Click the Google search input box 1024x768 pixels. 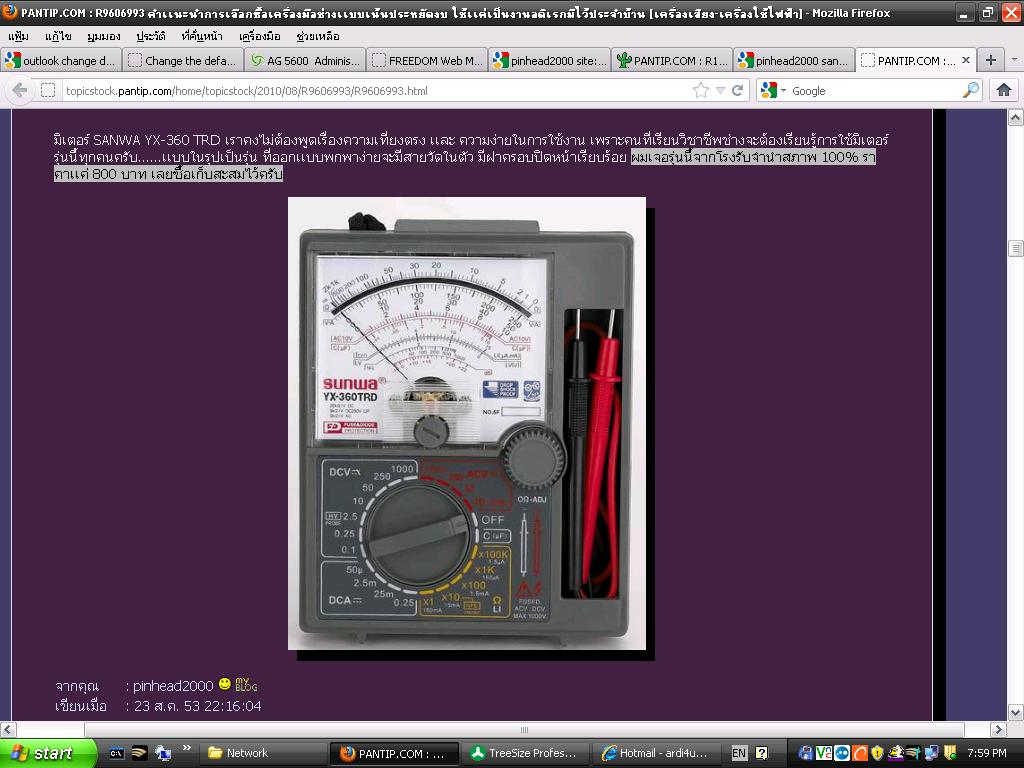(875, 91)
